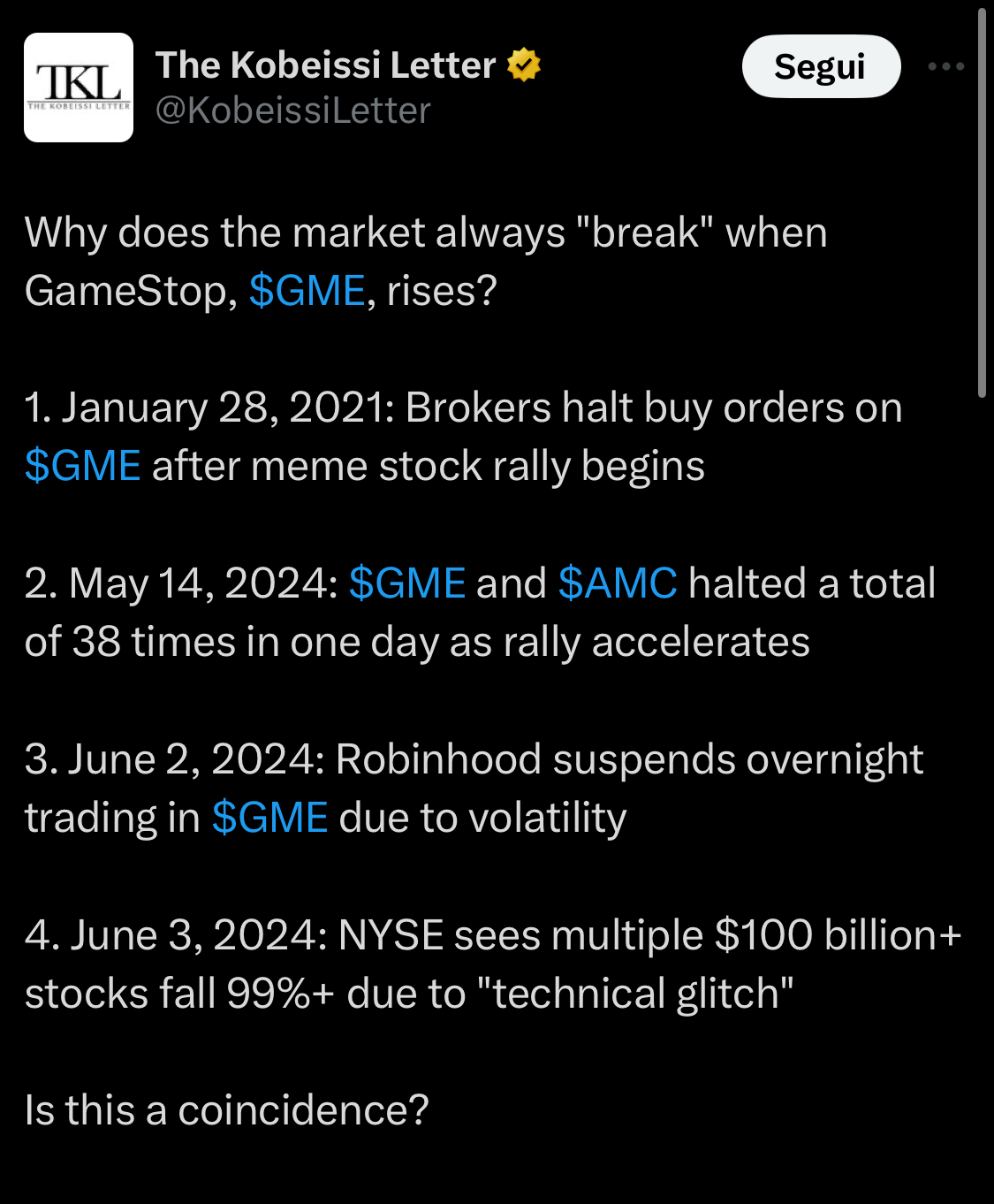
Task: Open the $AMC cashtag link
Action: [618, 583]
